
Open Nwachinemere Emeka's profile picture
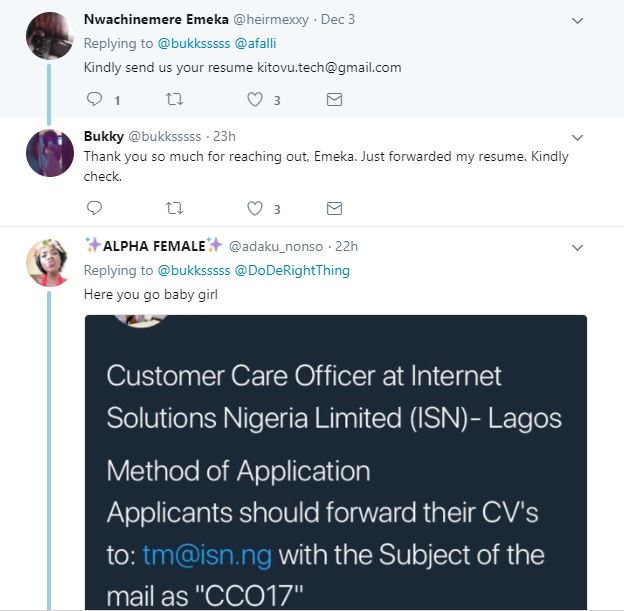49,36
